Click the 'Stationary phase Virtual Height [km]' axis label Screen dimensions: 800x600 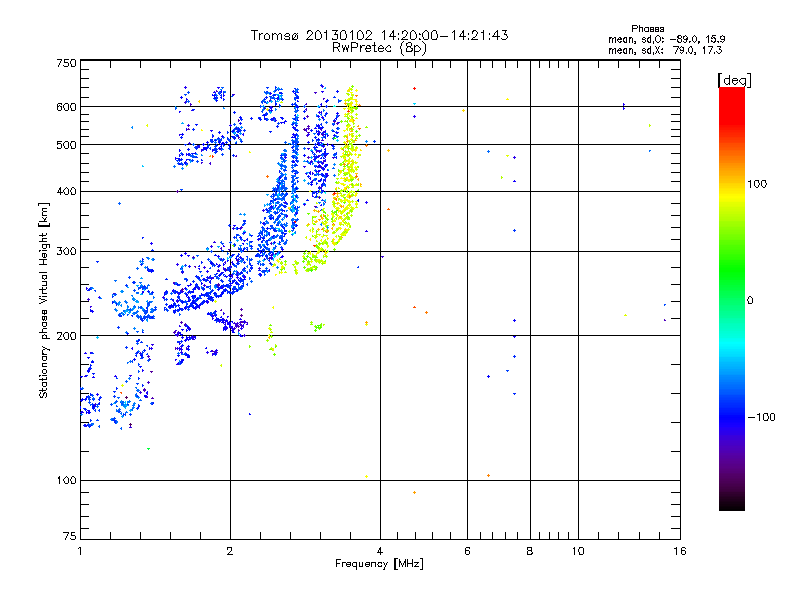pos(44,300)
